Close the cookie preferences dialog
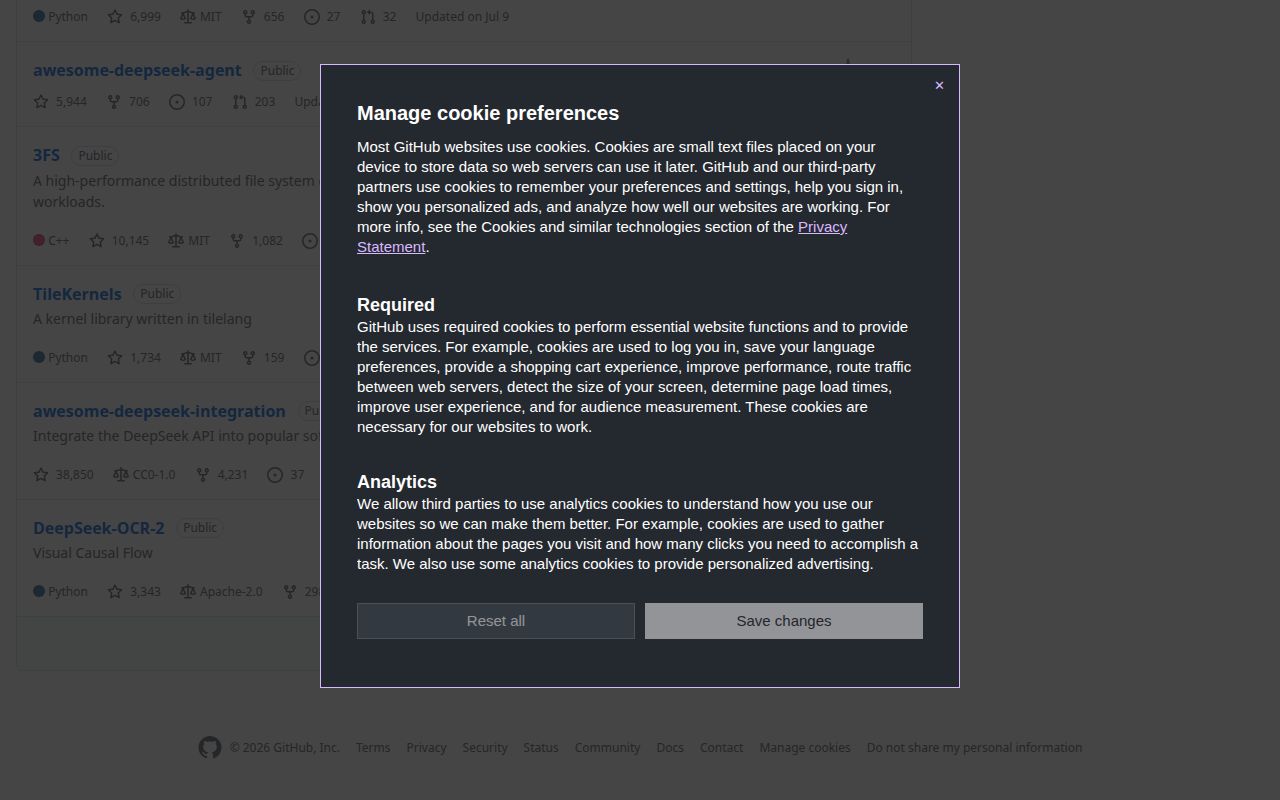This screenshot has width=1280, height=800. point(939,85)
